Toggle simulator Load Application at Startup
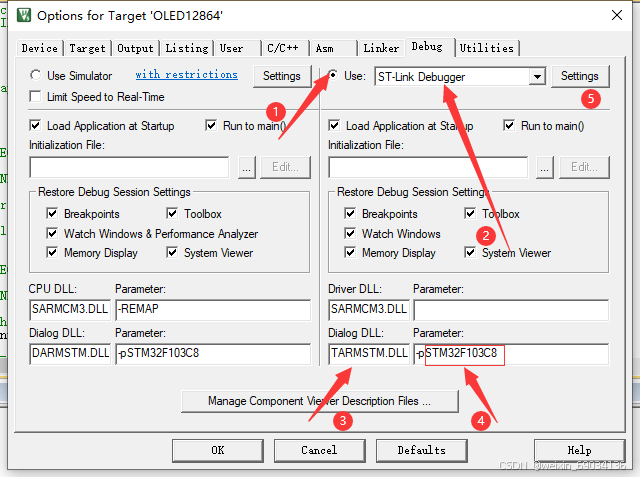 tap(36, 126)
